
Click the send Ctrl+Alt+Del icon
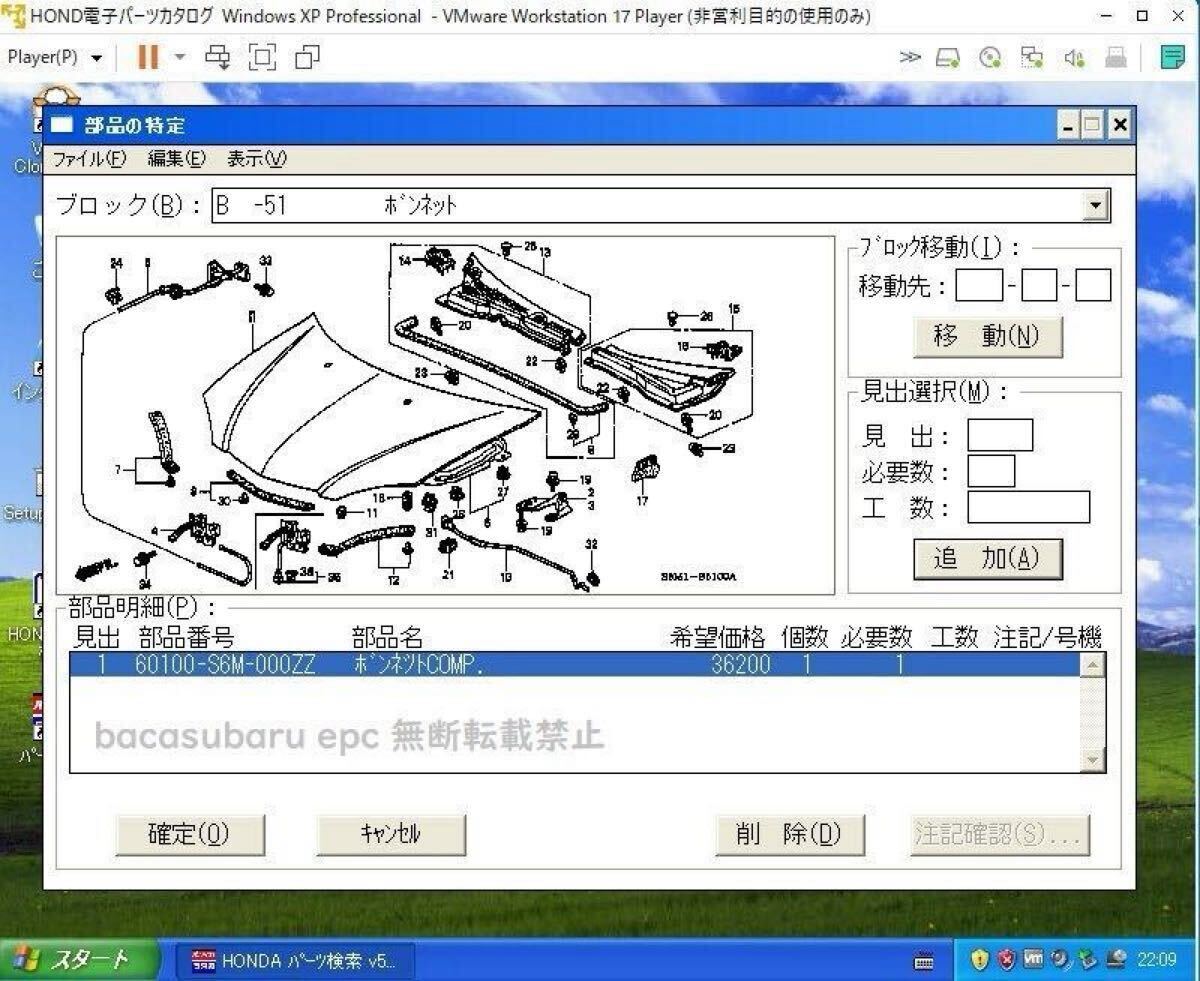217,57
